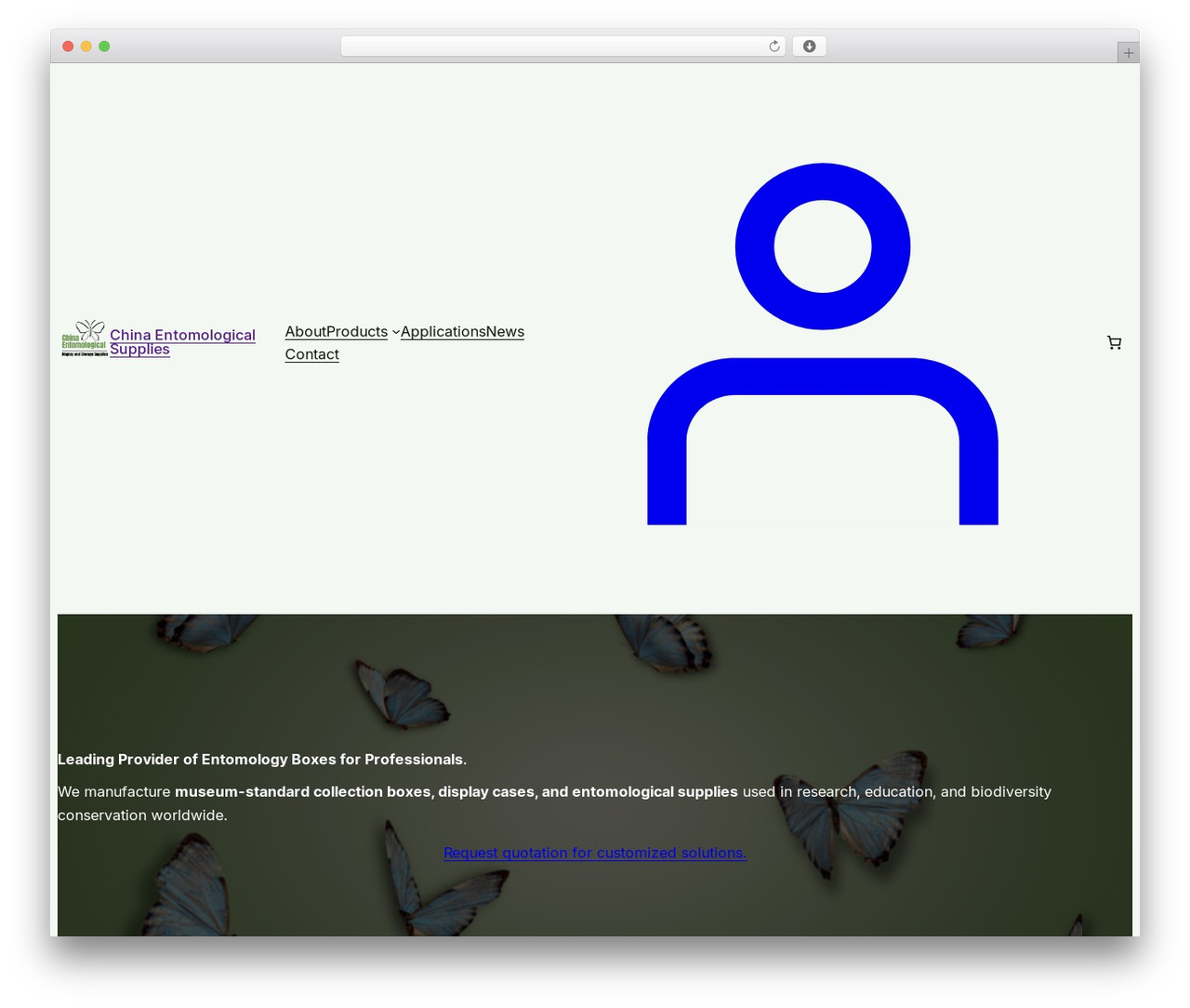This screenshot has width=1190, height=1008.
Task: Click the large blue user account icon
Action: pyautogui.click(x=823, y=343)
